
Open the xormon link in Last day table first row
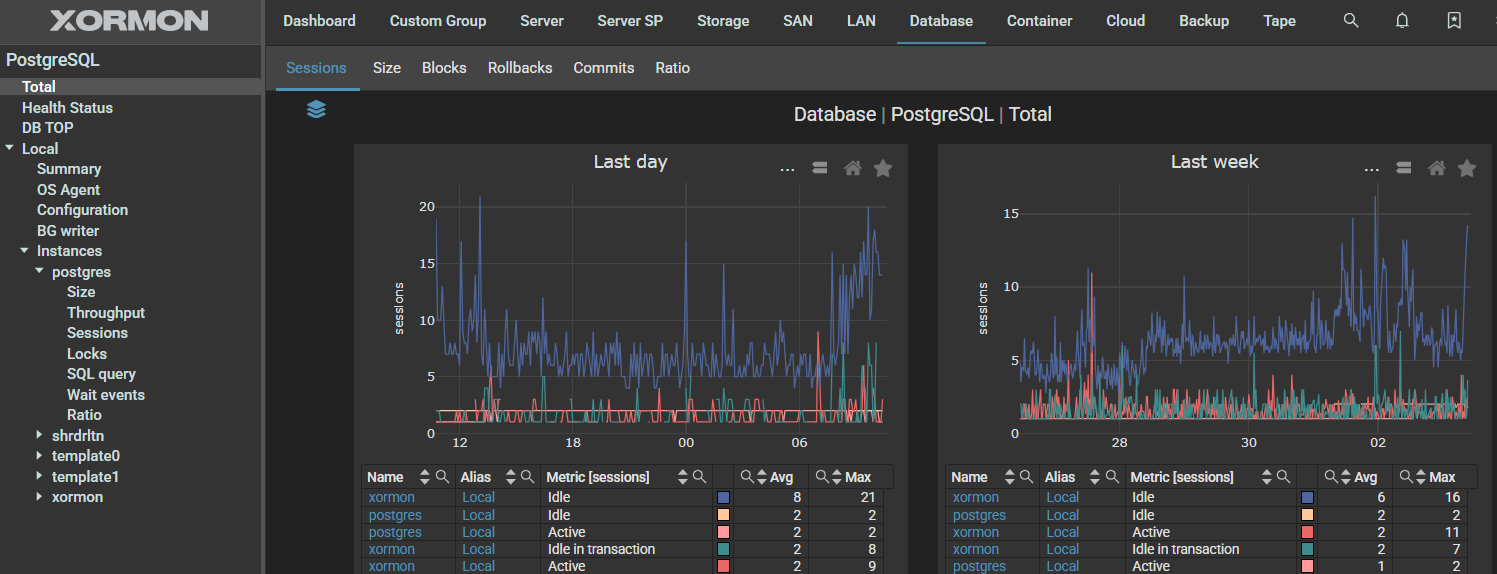pos(391,497)
